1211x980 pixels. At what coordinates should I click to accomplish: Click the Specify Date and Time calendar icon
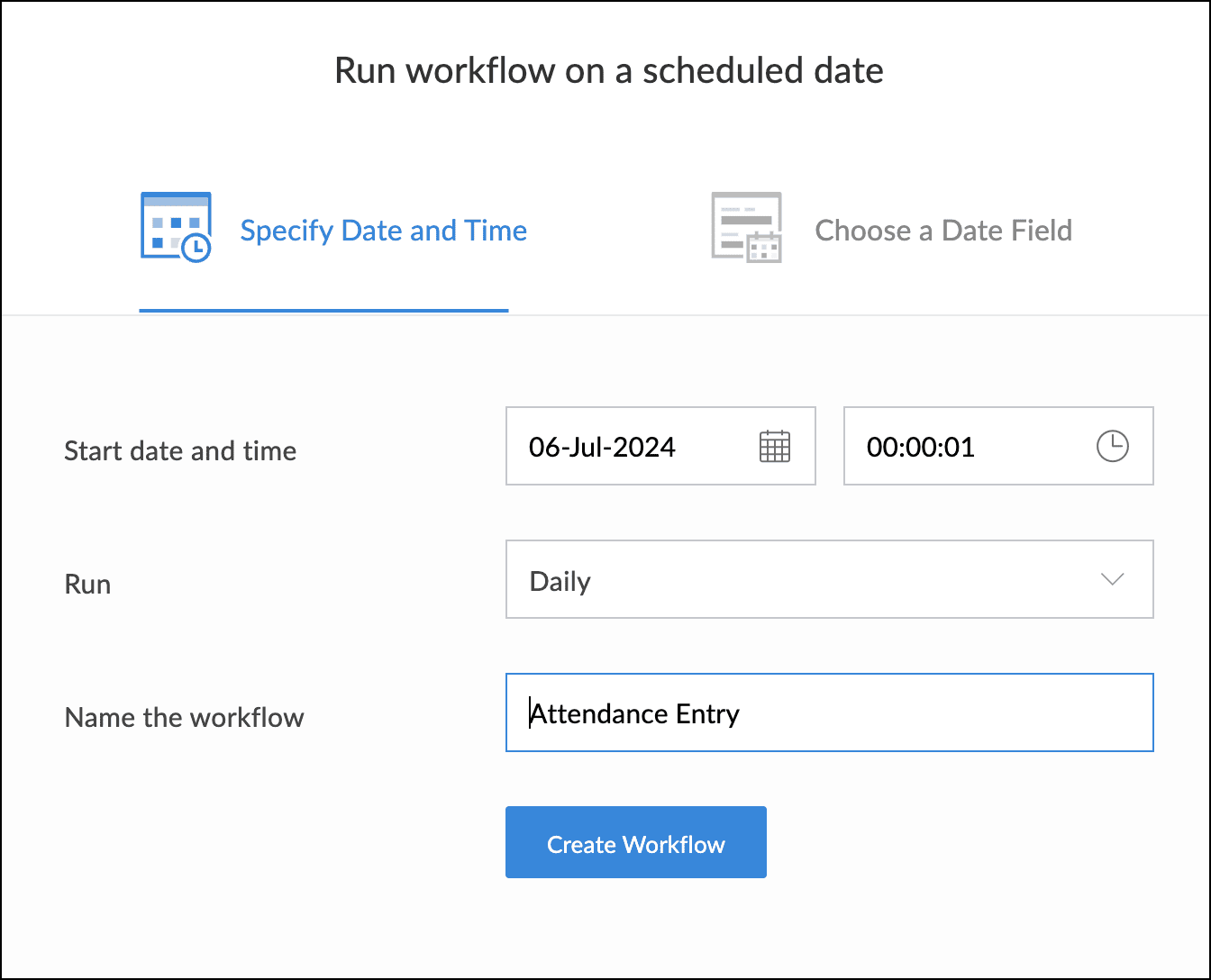[x=176, y=227]
